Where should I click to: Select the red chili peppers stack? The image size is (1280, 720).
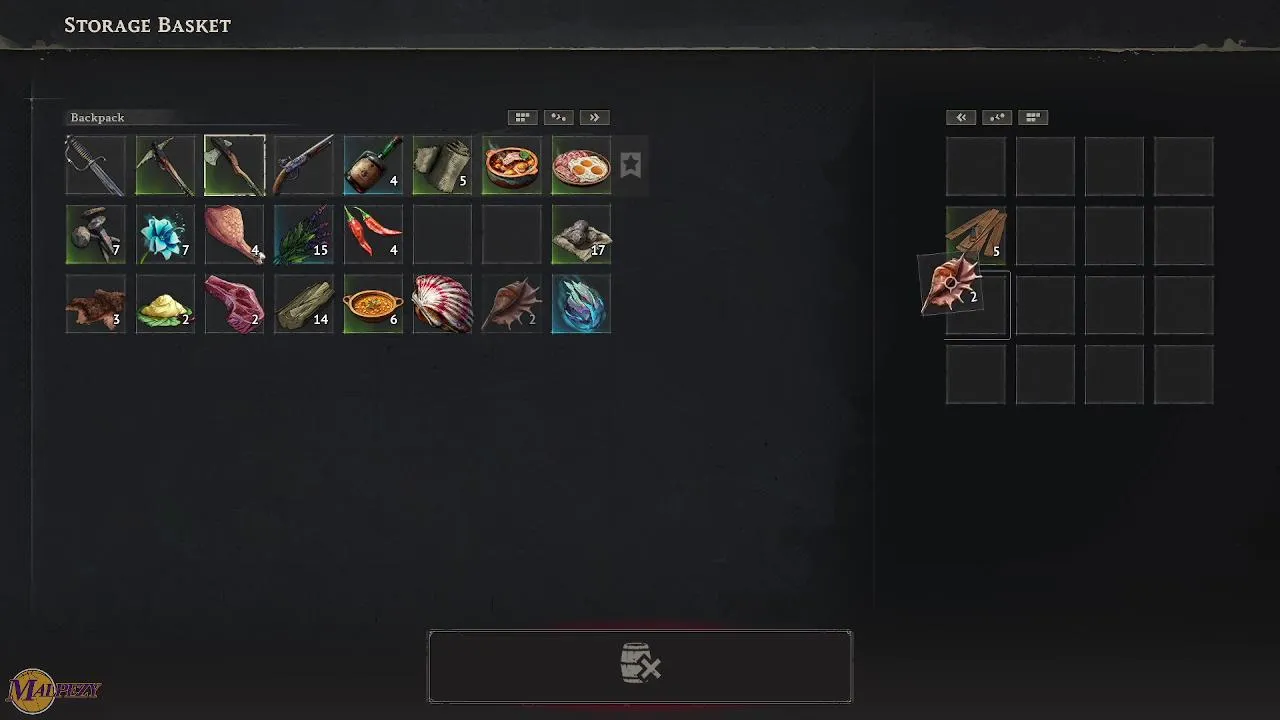pyautogui.click(x=373, y=235)
